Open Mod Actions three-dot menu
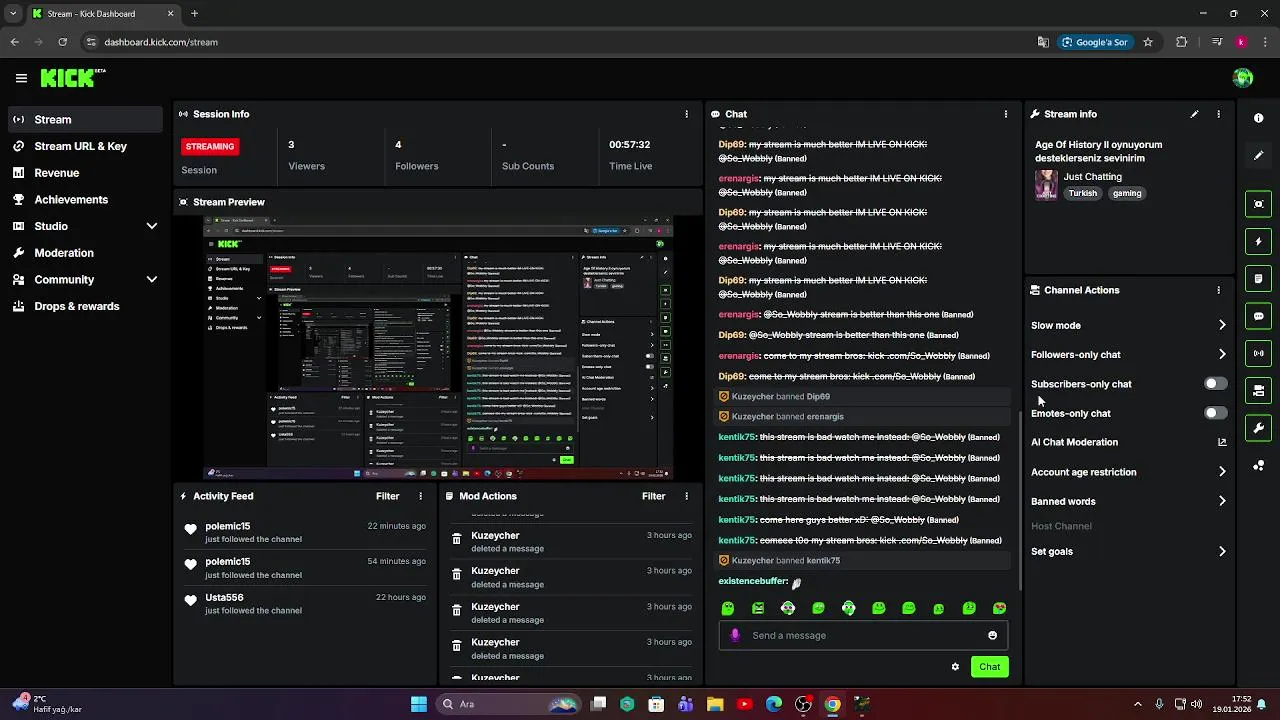 pyautogui.click(x=686, y=496)
